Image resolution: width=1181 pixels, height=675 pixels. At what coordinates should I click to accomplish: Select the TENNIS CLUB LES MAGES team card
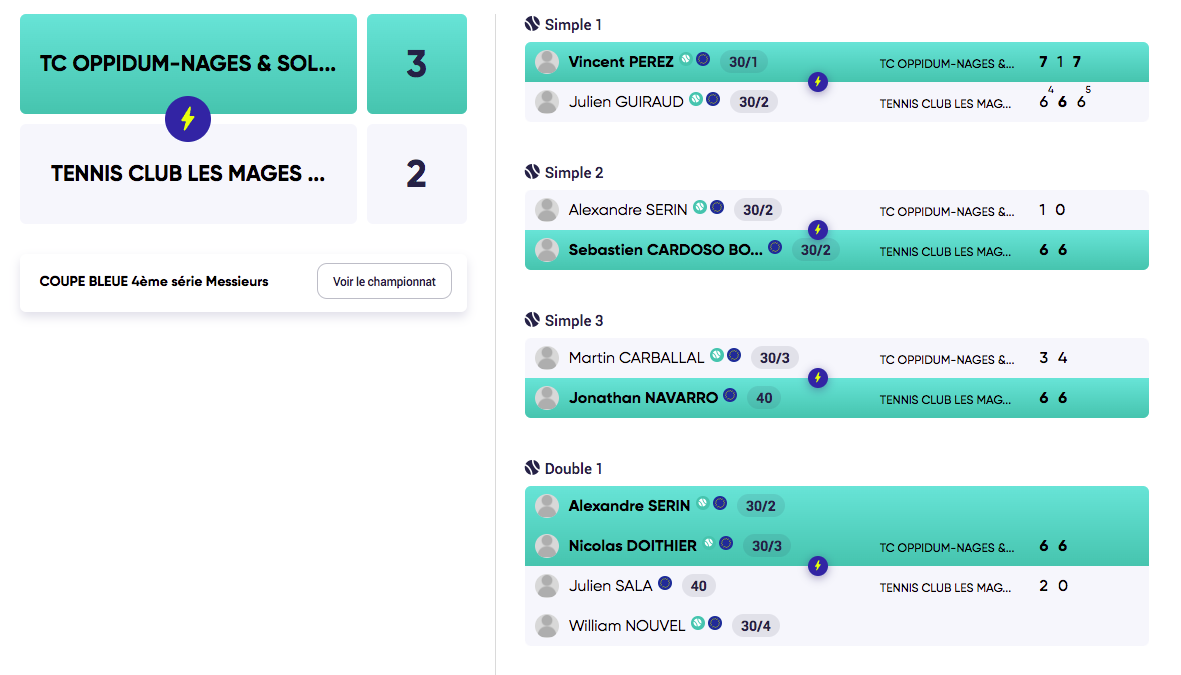tap(188, 174)
